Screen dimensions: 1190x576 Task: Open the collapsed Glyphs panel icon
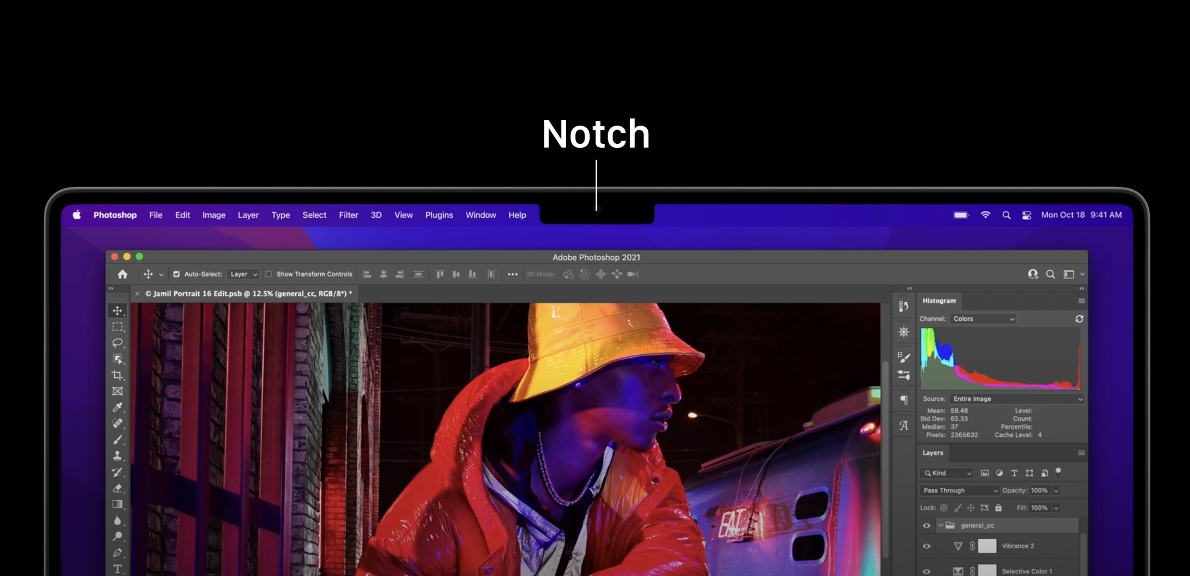tap(904, 426)
